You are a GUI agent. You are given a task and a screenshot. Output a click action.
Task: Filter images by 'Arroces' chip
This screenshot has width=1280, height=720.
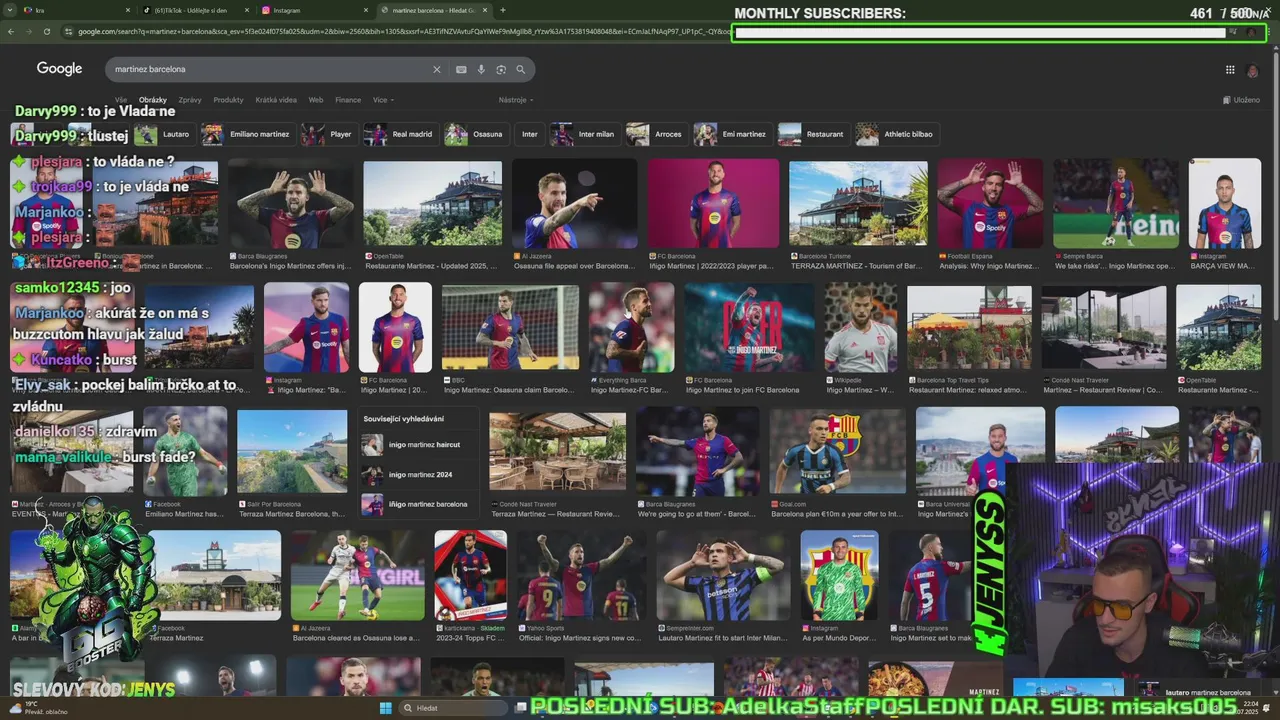(x=657, y=134)
